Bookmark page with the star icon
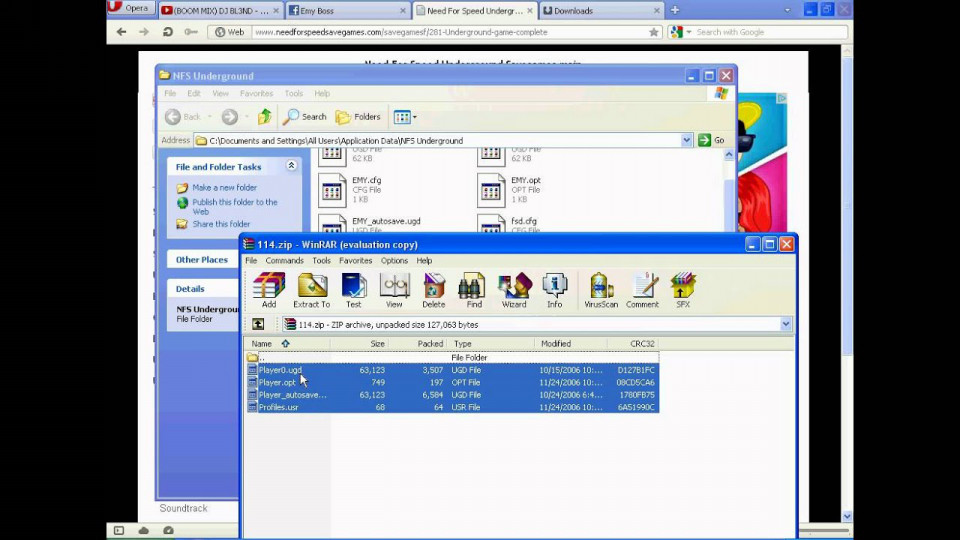The image size is (960, 540). [654, 32]
